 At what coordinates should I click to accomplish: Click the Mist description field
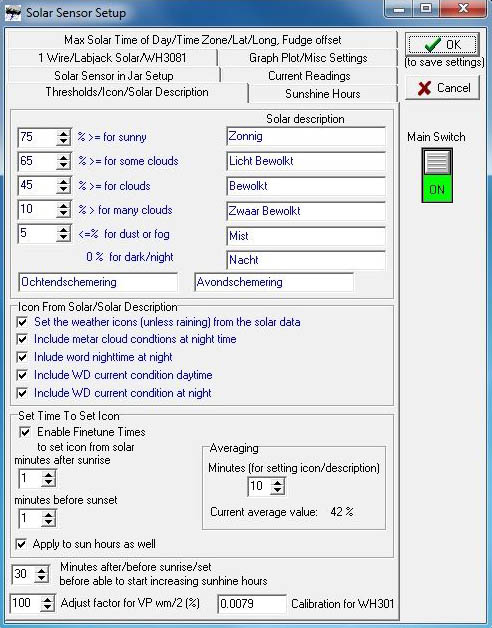click(306, 236)
